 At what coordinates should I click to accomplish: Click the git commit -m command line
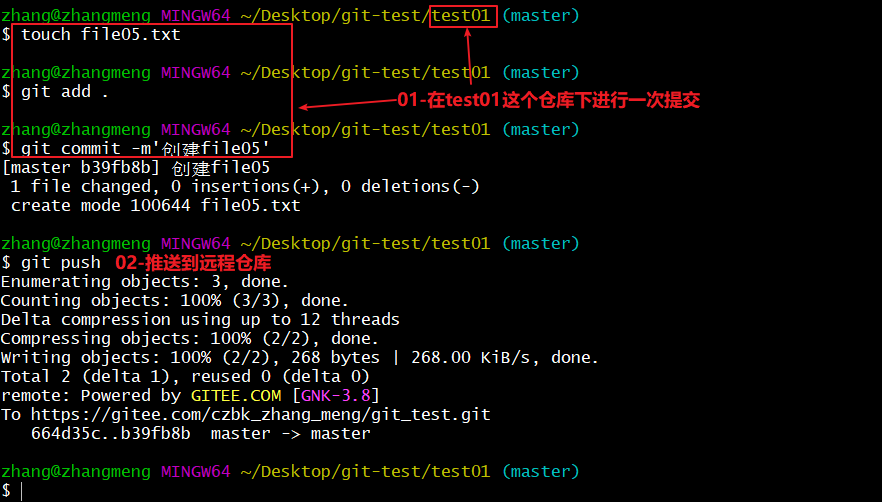click(145, 149)
